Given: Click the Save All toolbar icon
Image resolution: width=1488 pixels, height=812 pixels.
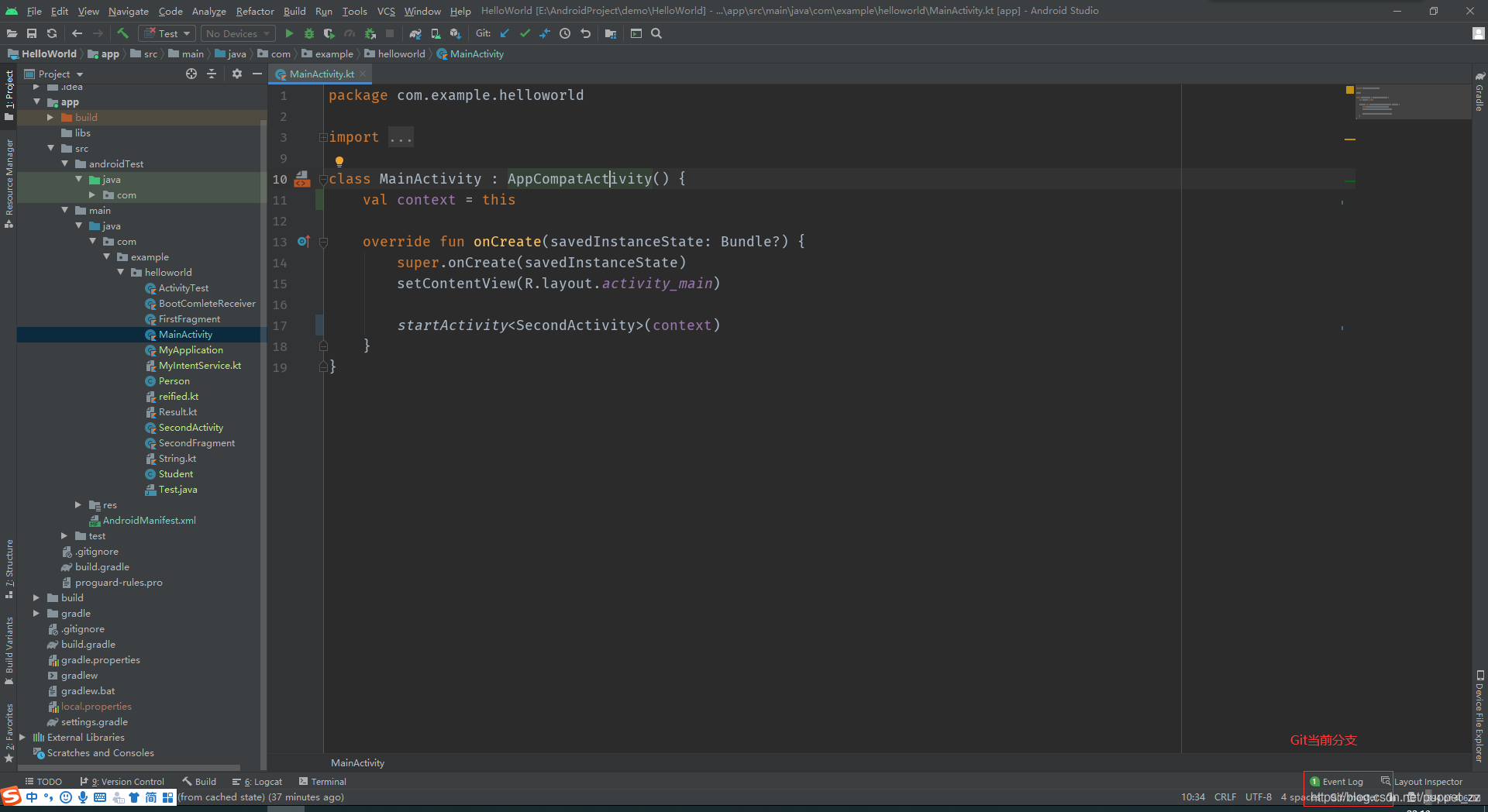Looking at the screenshot, I should 32,33.
